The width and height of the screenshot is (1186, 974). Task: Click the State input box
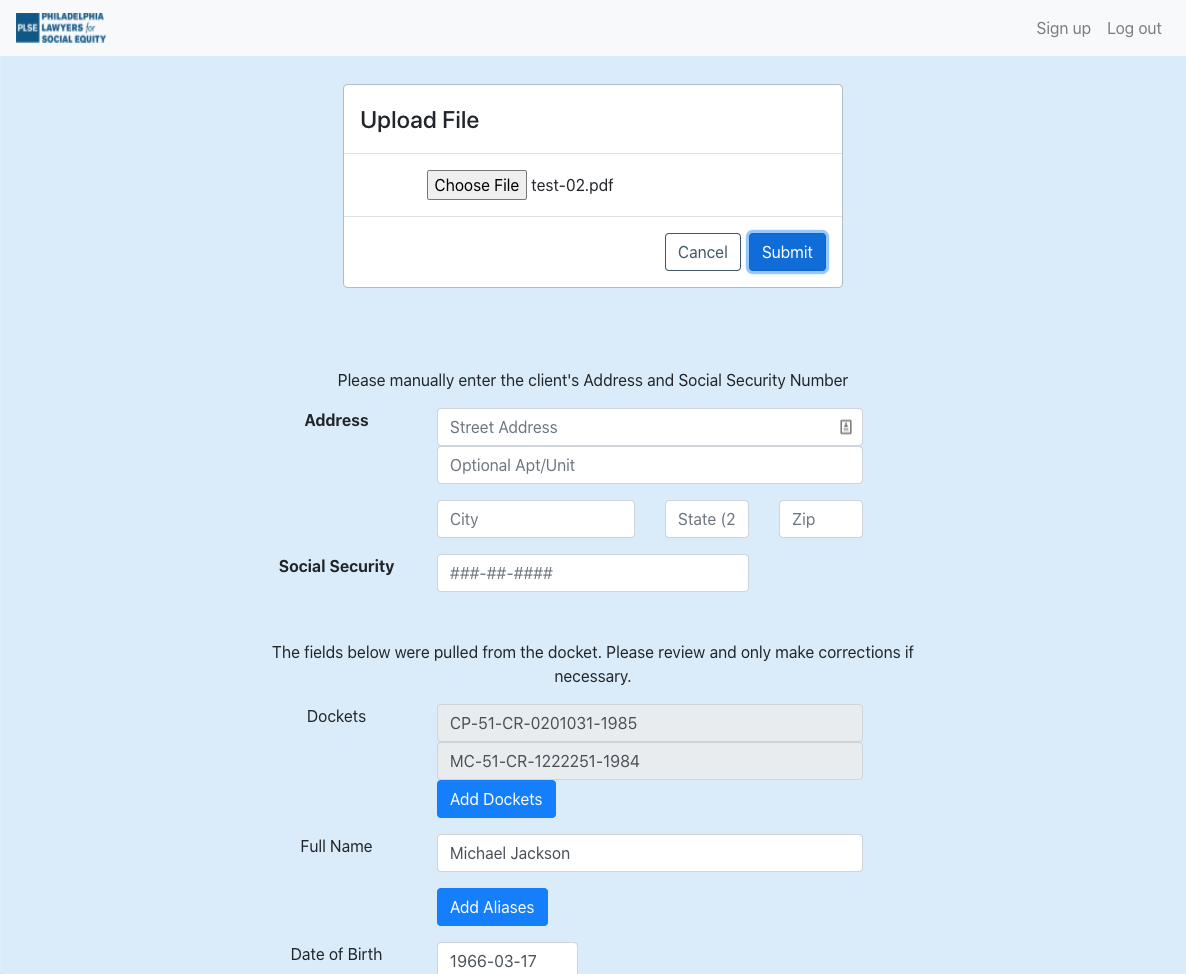point(706,519)
